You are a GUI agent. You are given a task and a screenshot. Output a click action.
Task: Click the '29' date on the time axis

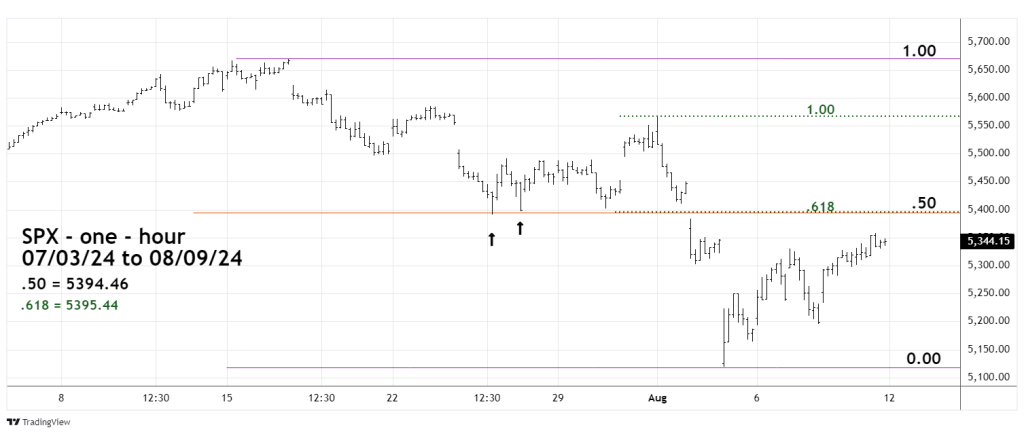click(x=558, y=397)
